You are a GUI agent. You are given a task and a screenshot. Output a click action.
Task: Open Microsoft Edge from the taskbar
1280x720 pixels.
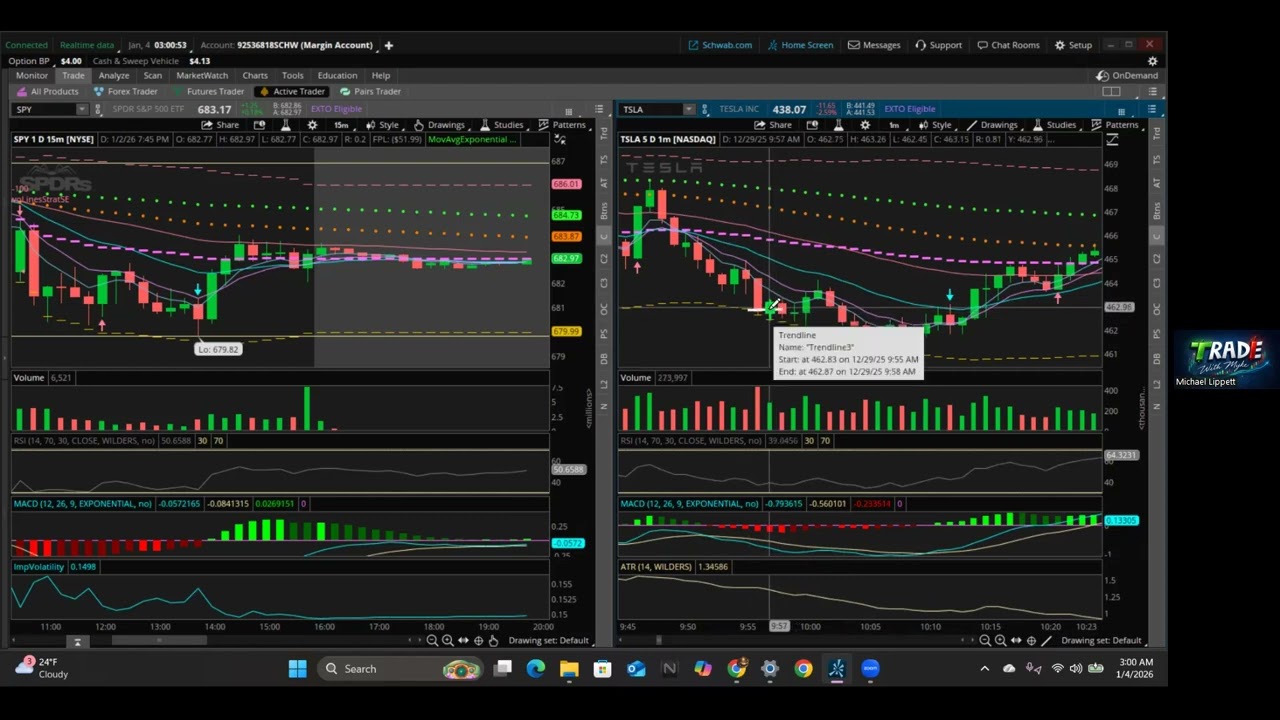(x=536, y=669)
